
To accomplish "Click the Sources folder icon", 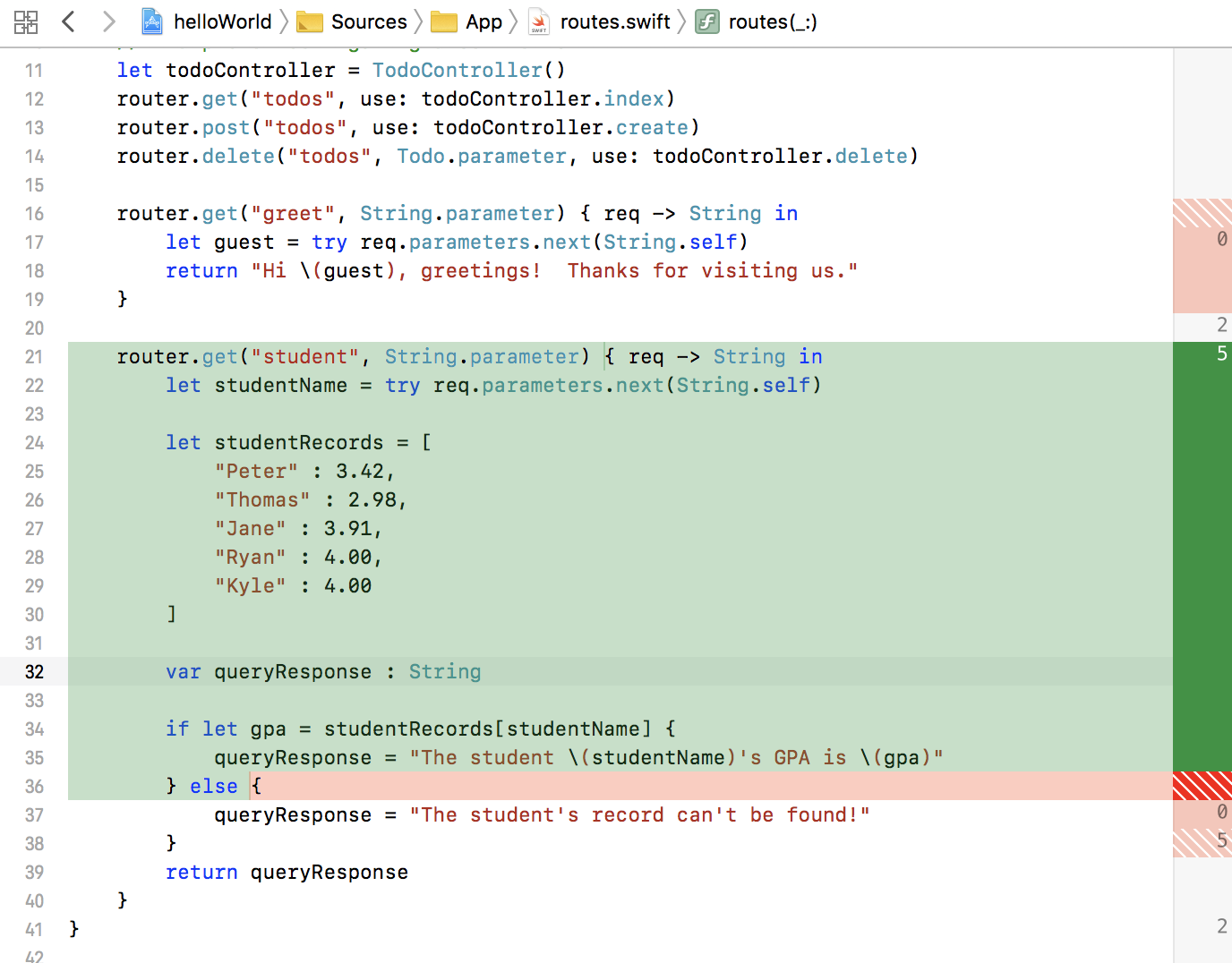I will coord(310,22).
